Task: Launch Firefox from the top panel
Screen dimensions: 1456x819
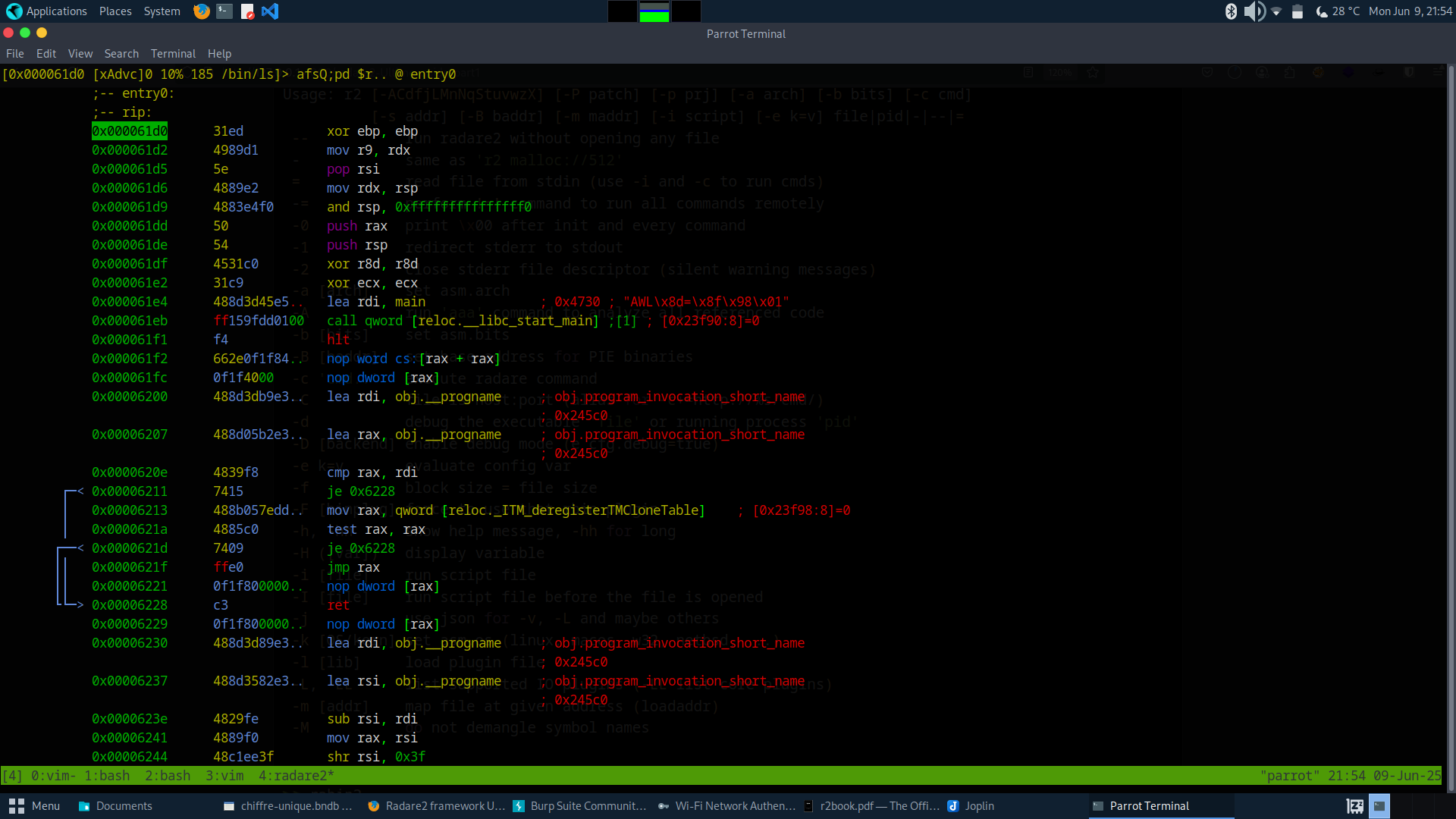Action: 201,11
